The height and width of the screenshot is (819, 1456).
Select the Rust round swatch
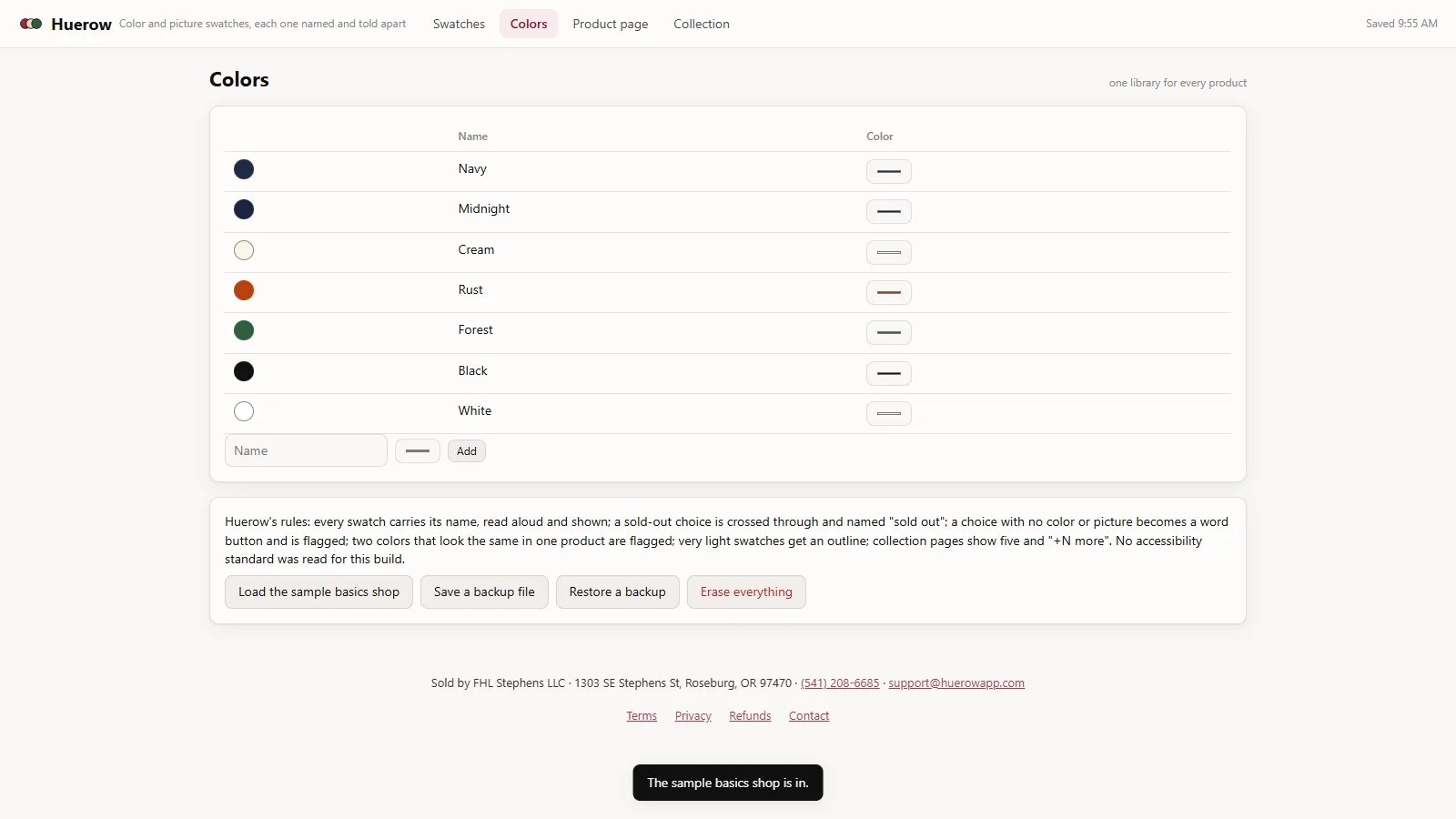(244, 290)
